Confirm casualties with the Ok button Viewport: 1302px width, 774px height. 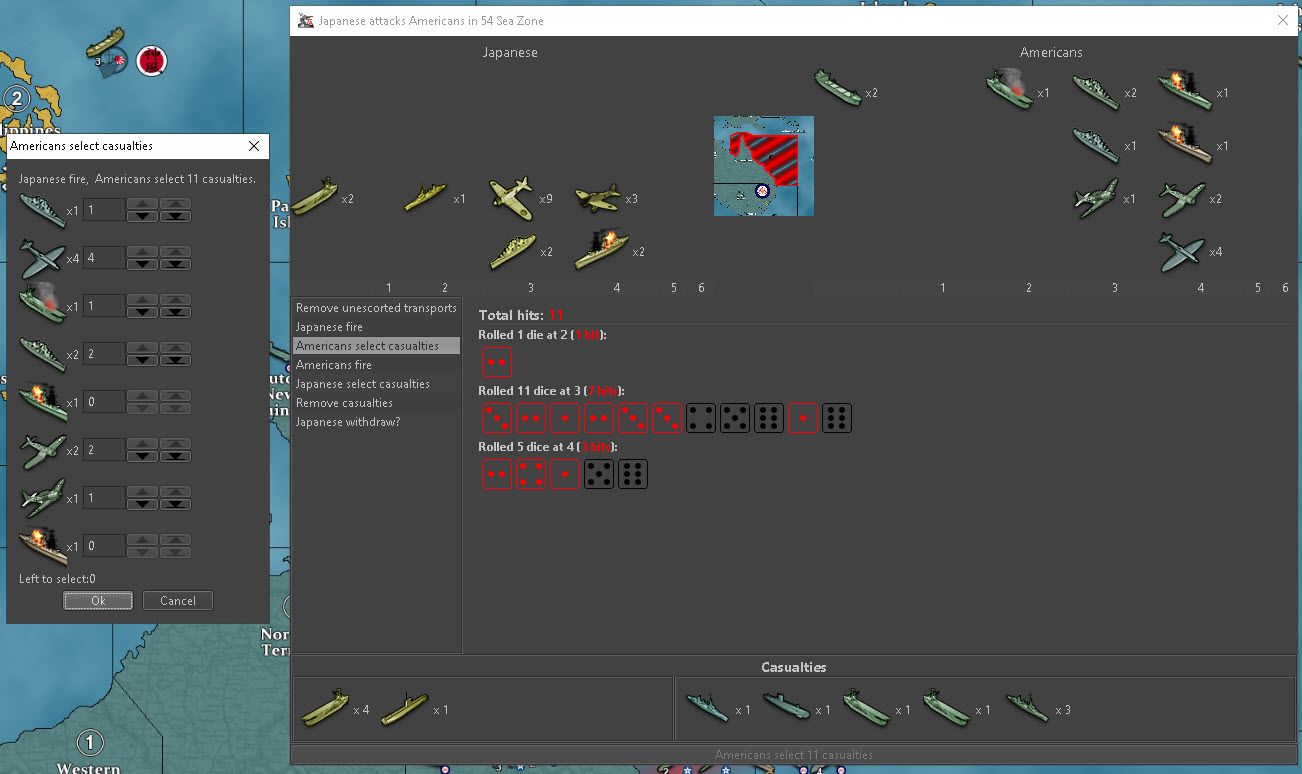click(98, 601)
